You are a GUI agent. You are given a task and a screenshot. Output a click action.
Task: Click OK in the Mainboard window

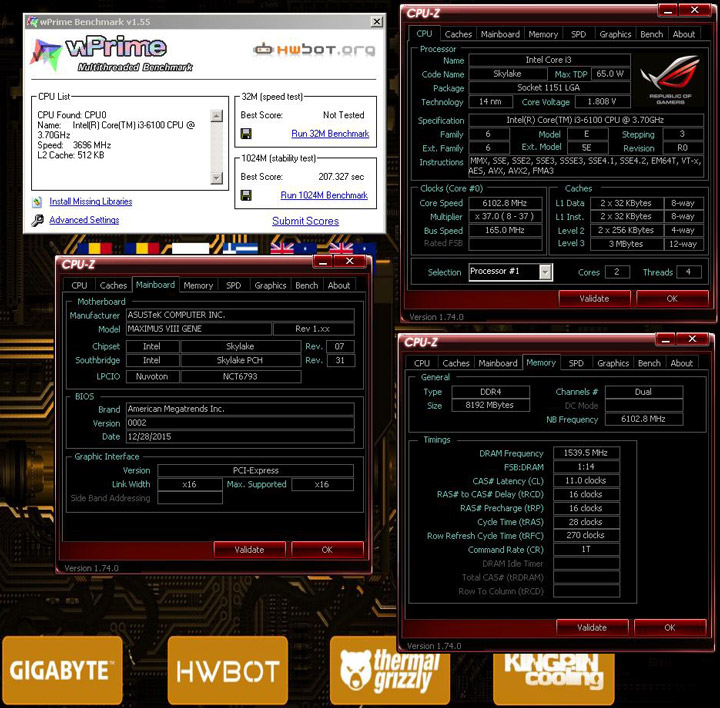click(x=327, y=550)
